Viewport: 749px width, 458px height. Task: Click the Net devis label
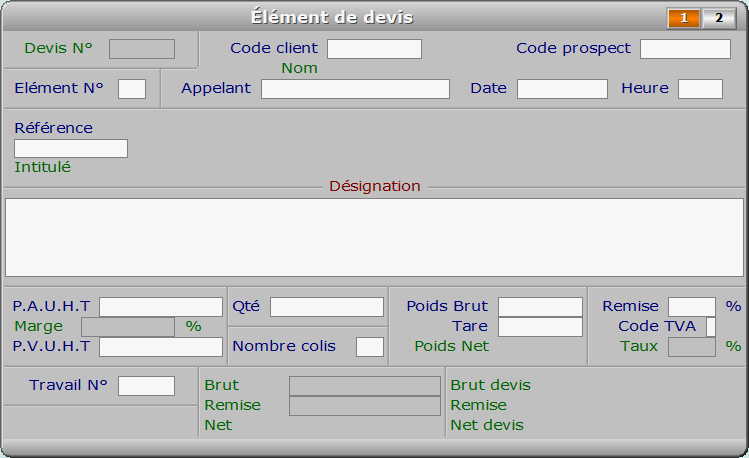tap(487, 425)
